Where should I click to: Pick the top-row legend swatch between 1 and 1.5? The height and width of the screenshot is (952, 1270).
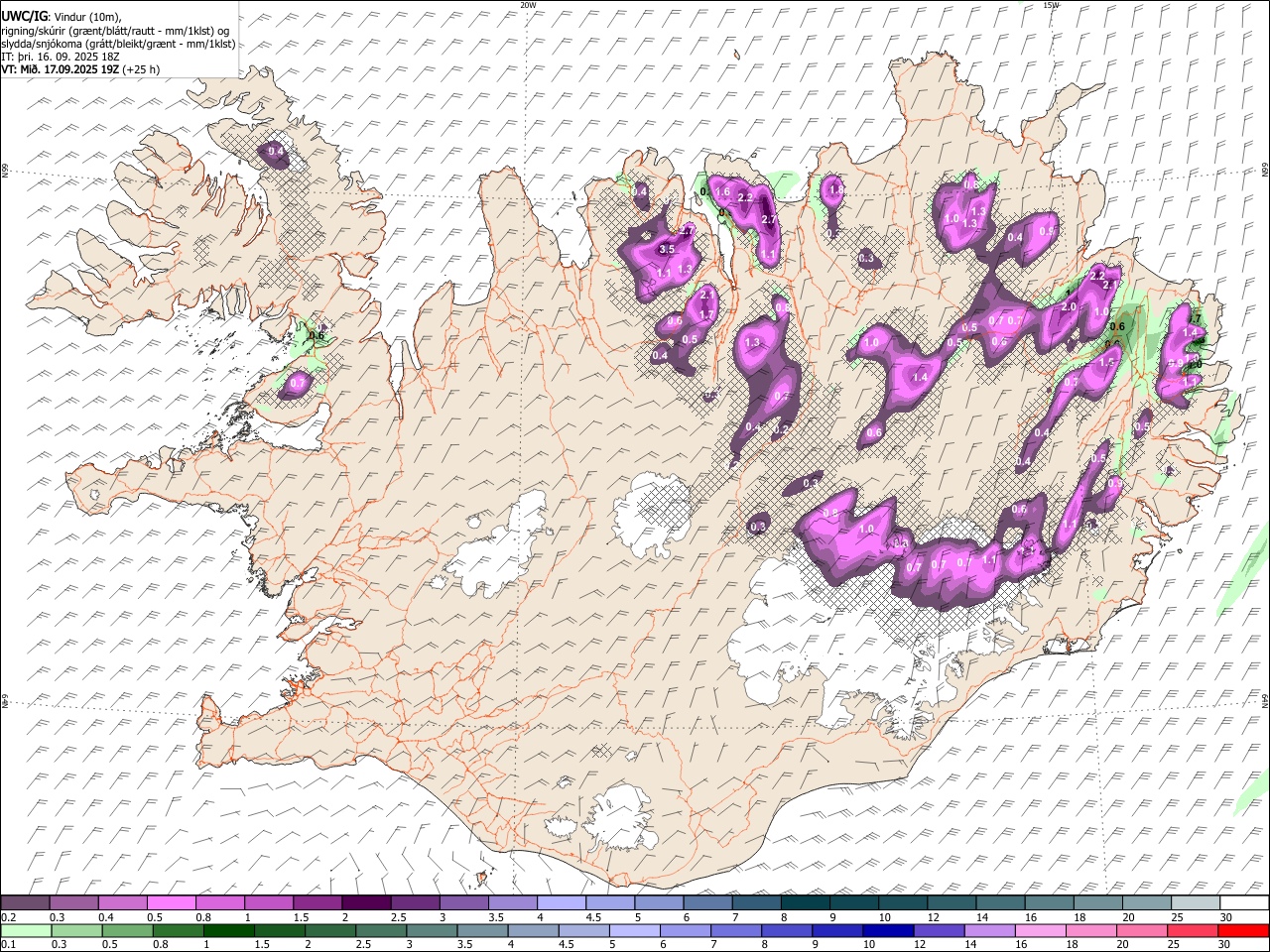point(269,902)
